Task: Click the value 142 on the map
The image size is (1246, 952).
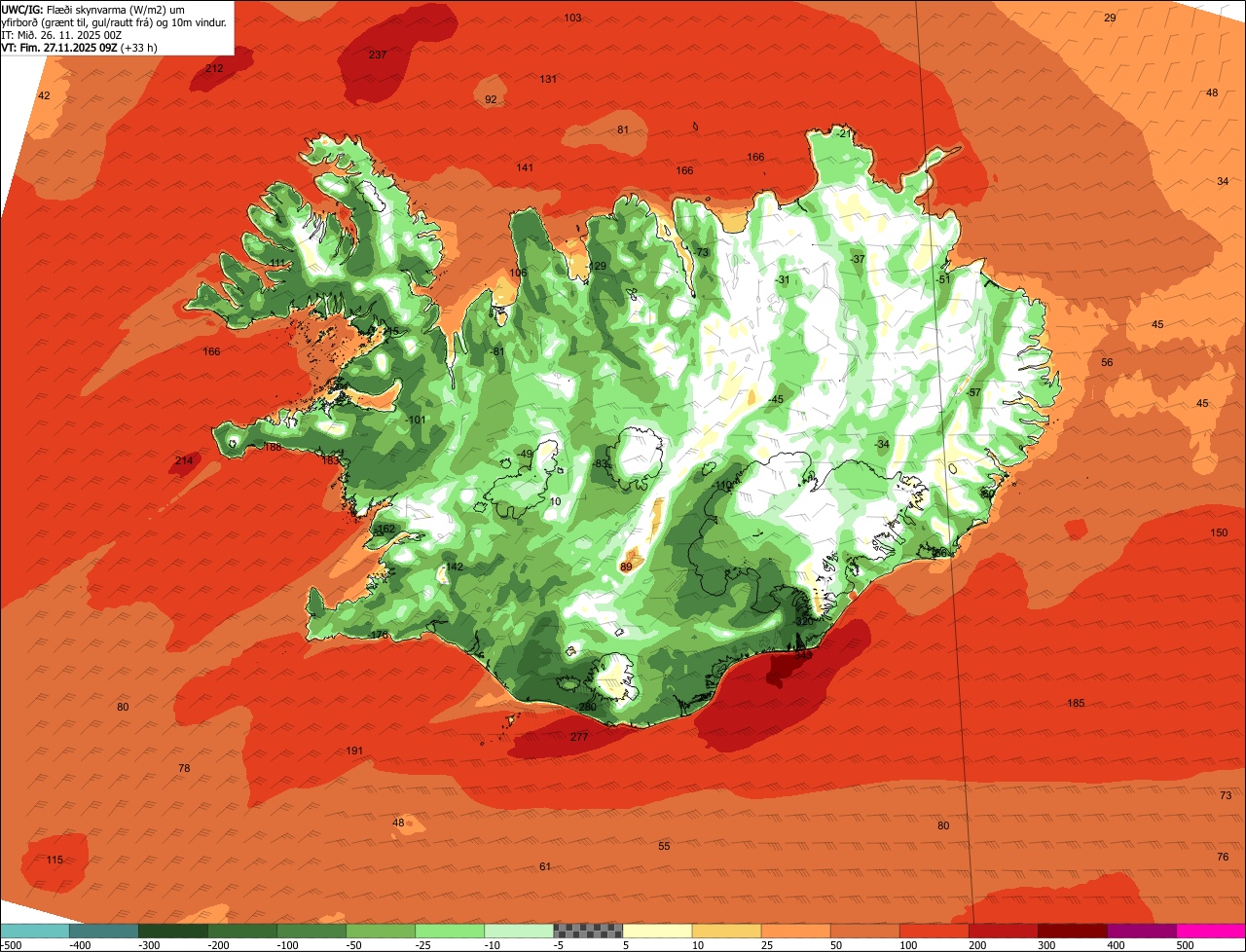Action: tap(455, 567)
